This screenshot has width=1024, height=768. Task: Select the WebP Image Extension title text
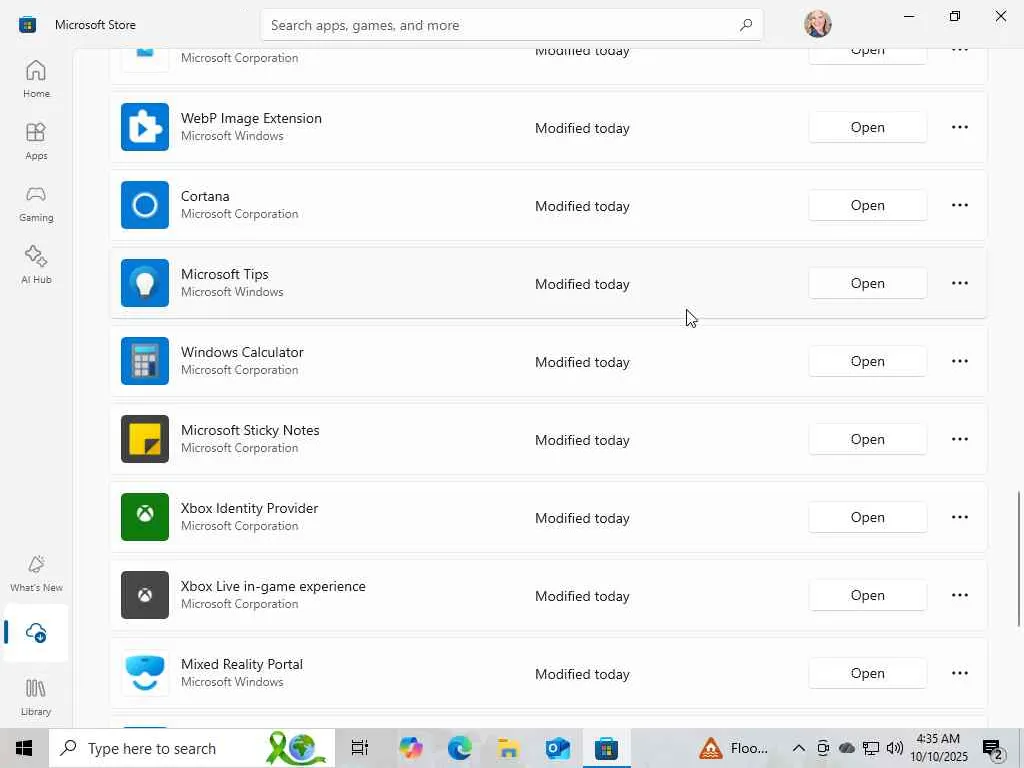coord(251,118)
